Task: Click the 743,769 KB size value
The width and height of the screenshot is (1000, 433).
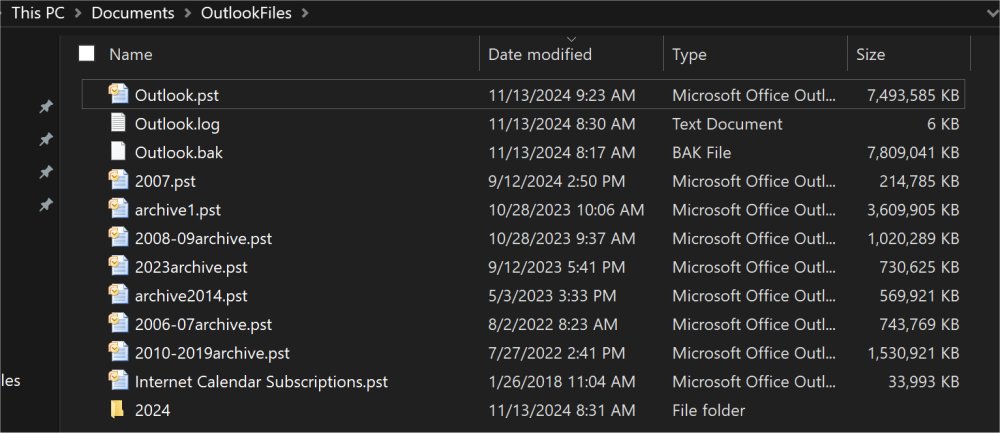Action: pos(919,324)
